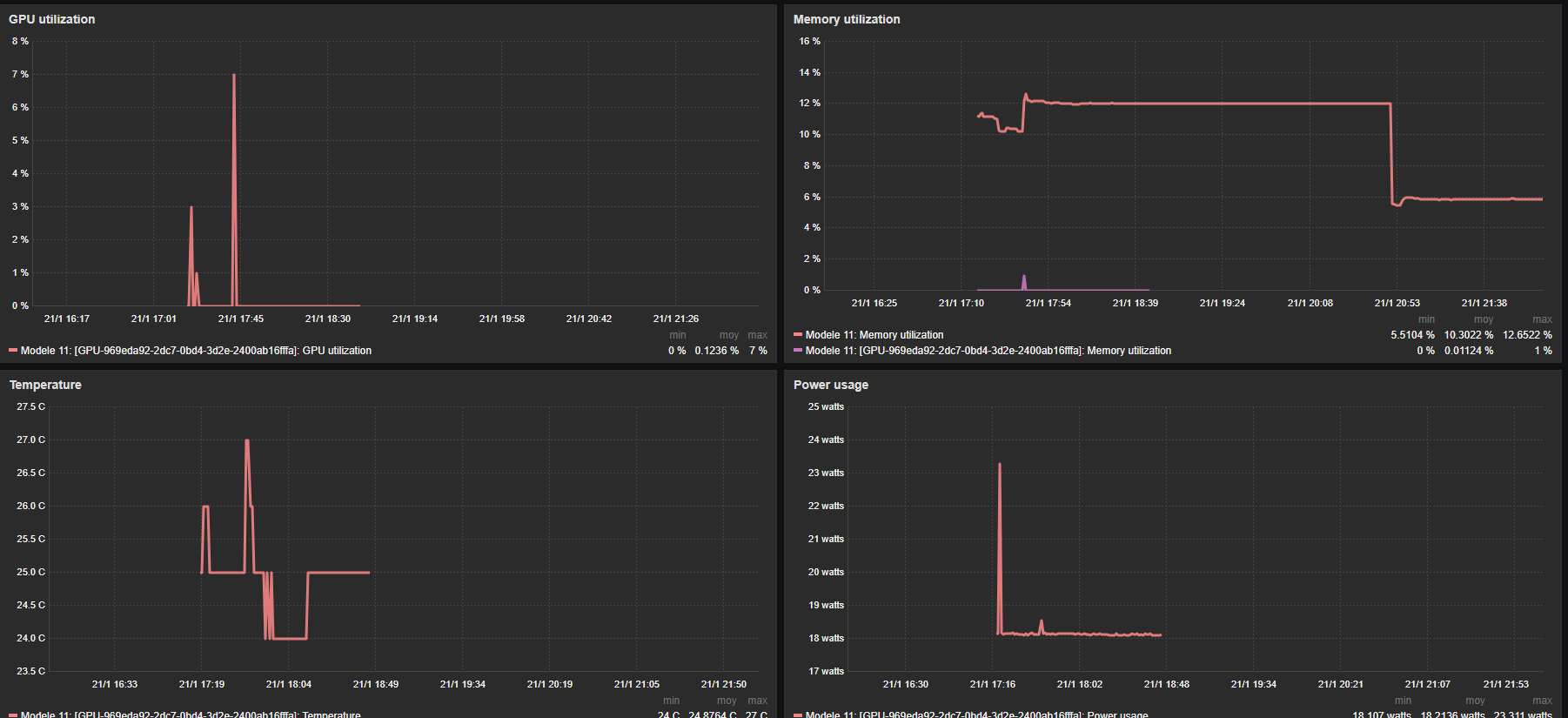Click the 23 watts spike in Power usage graph

click(999, 464)
